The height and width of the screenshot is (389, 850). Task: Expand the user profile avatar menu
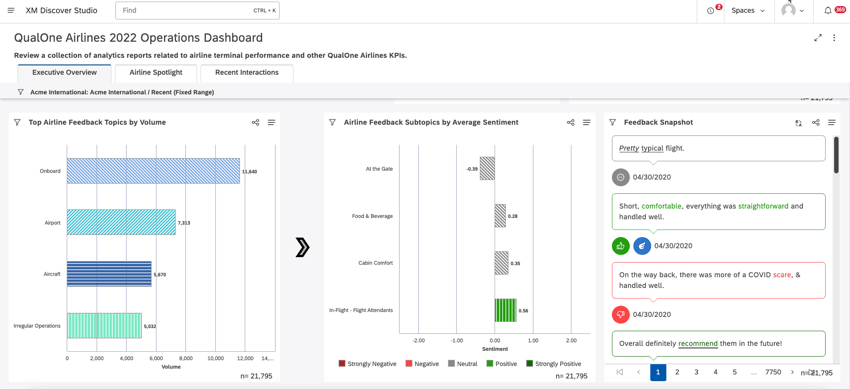click(x=794, y=10)
